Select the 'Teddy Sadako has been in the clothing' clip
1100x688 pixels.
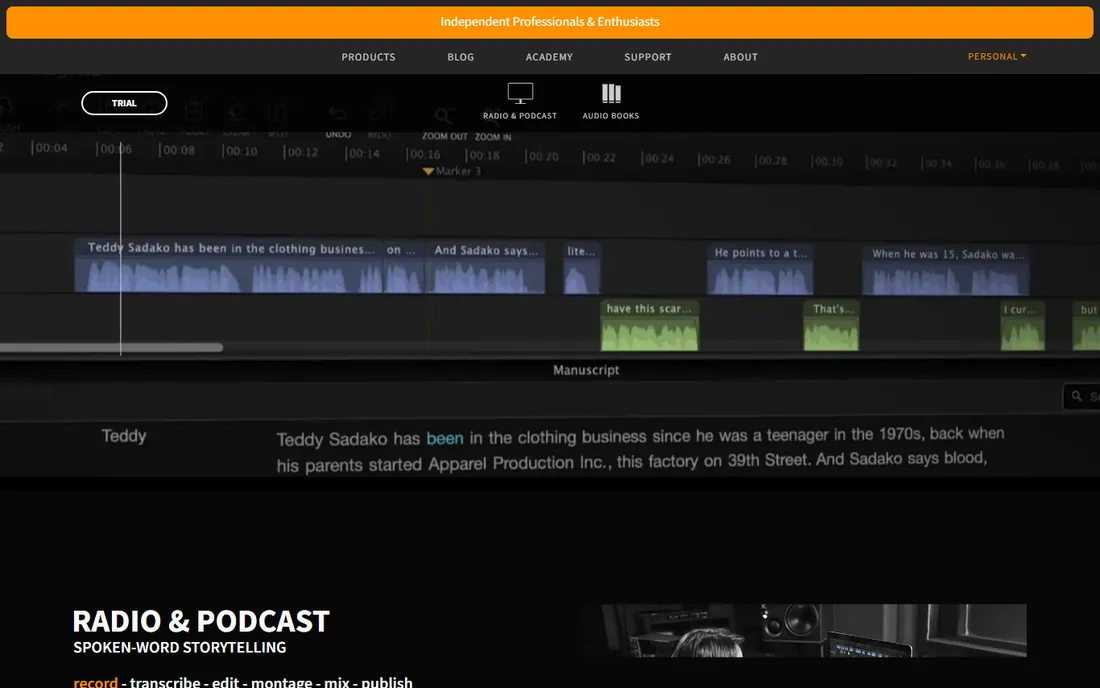pyautogui.click(x=229, y=267)
